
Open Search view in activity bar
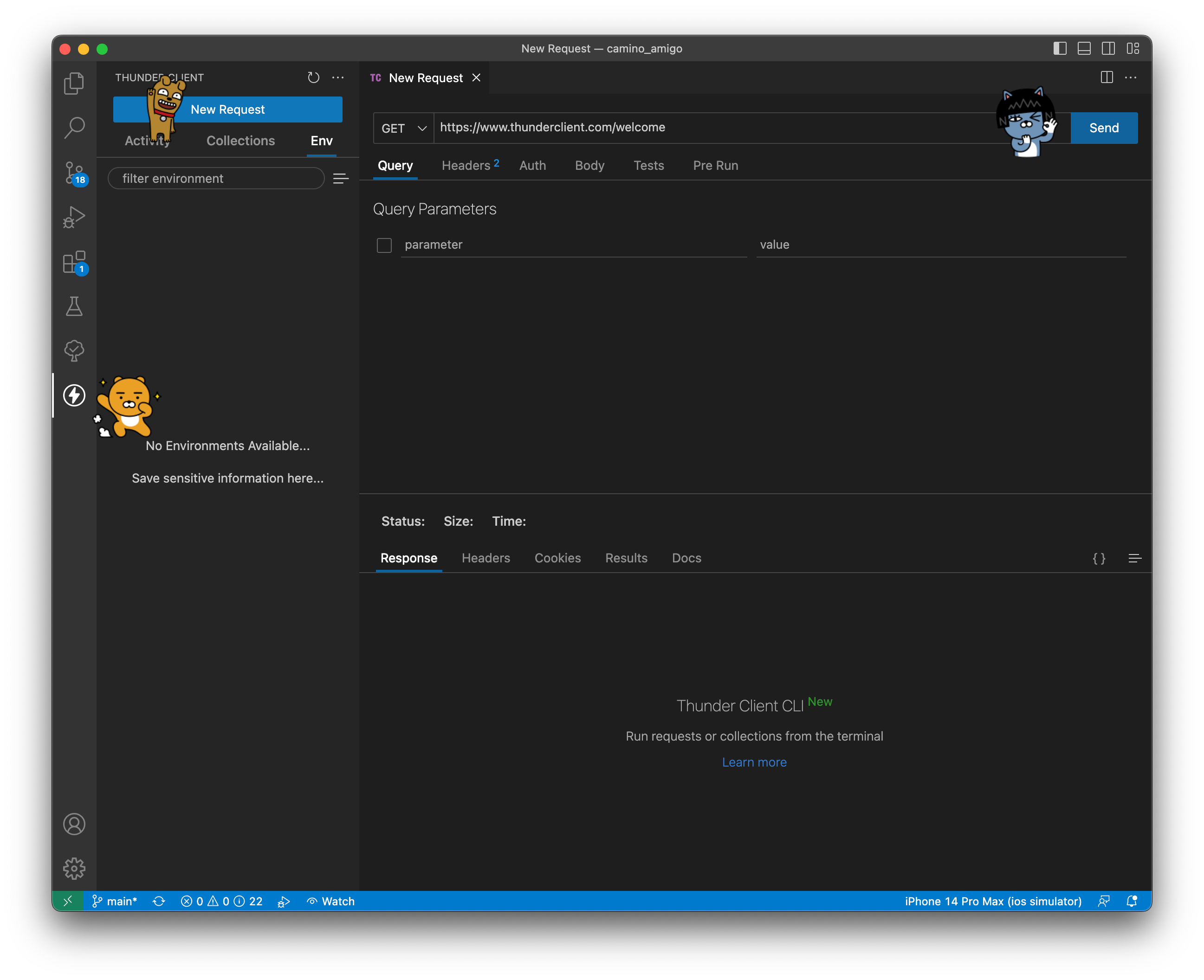click(x=74, y=128)
